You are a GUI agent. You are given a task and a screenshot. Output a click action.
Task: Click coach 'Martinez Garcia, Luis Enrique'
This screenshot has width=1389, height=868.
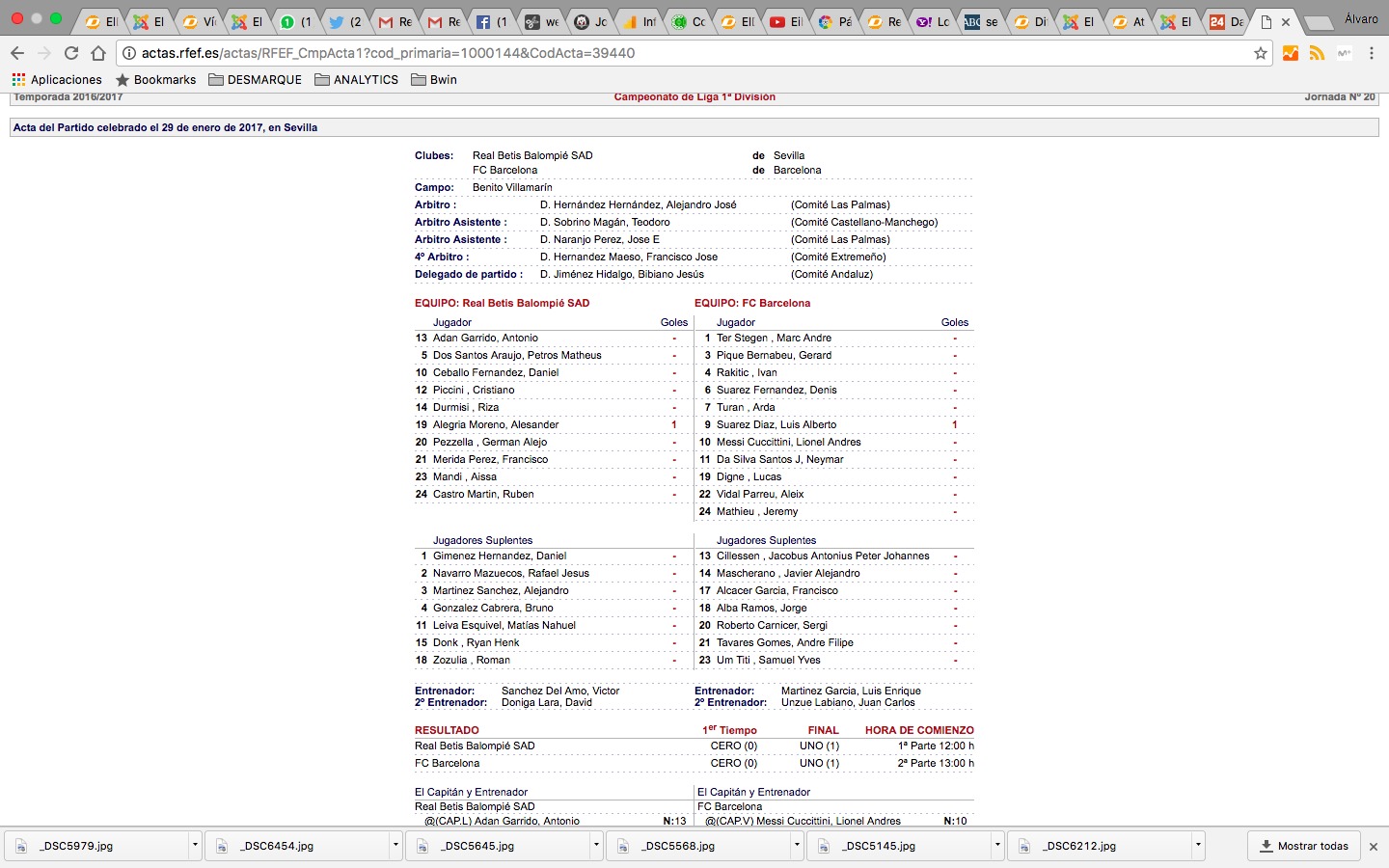pyautogui.click(x=851, y=691)
